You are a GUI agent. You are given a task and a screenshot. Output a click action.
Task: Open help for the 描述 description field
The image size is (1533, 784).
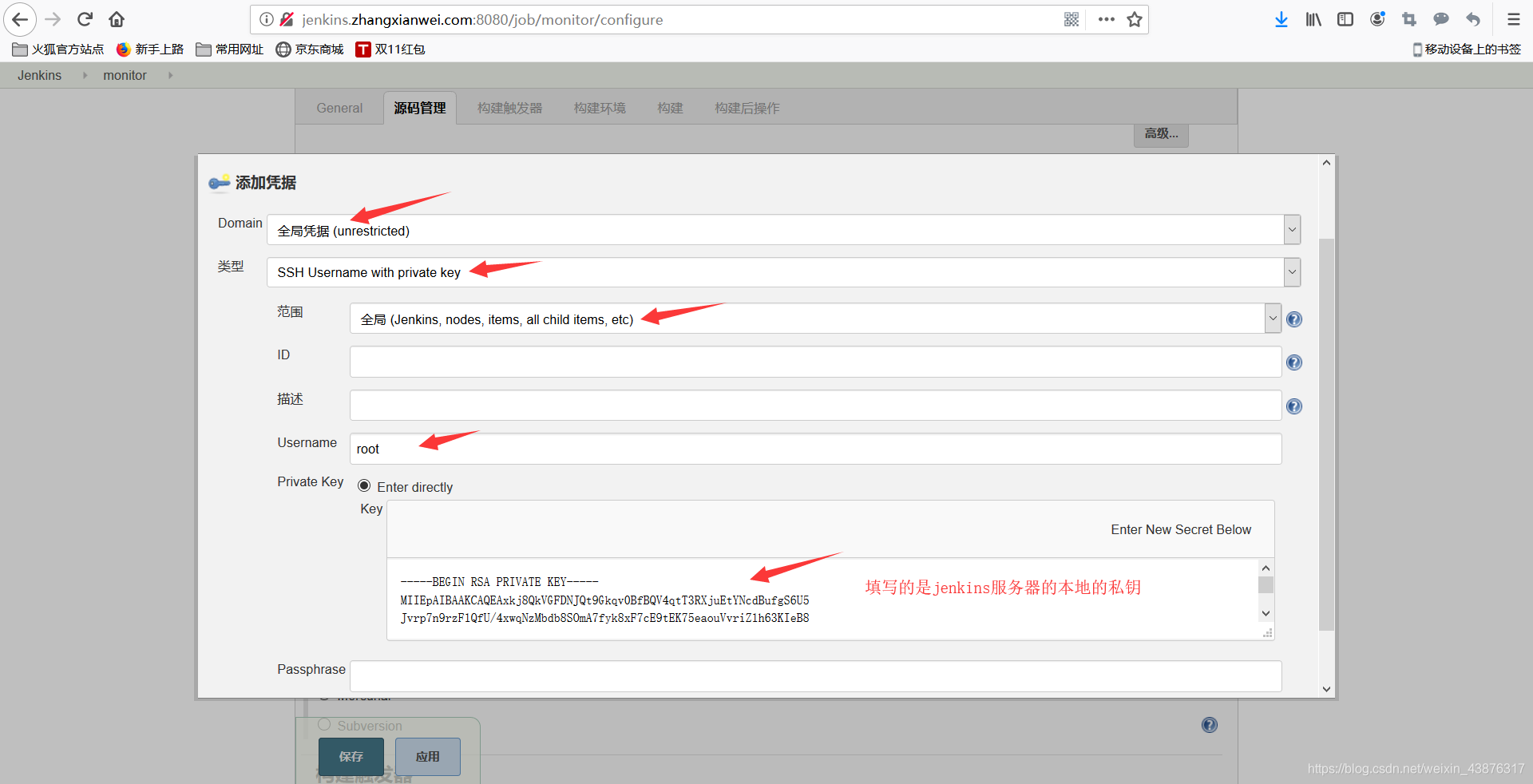coord(1294,406)
